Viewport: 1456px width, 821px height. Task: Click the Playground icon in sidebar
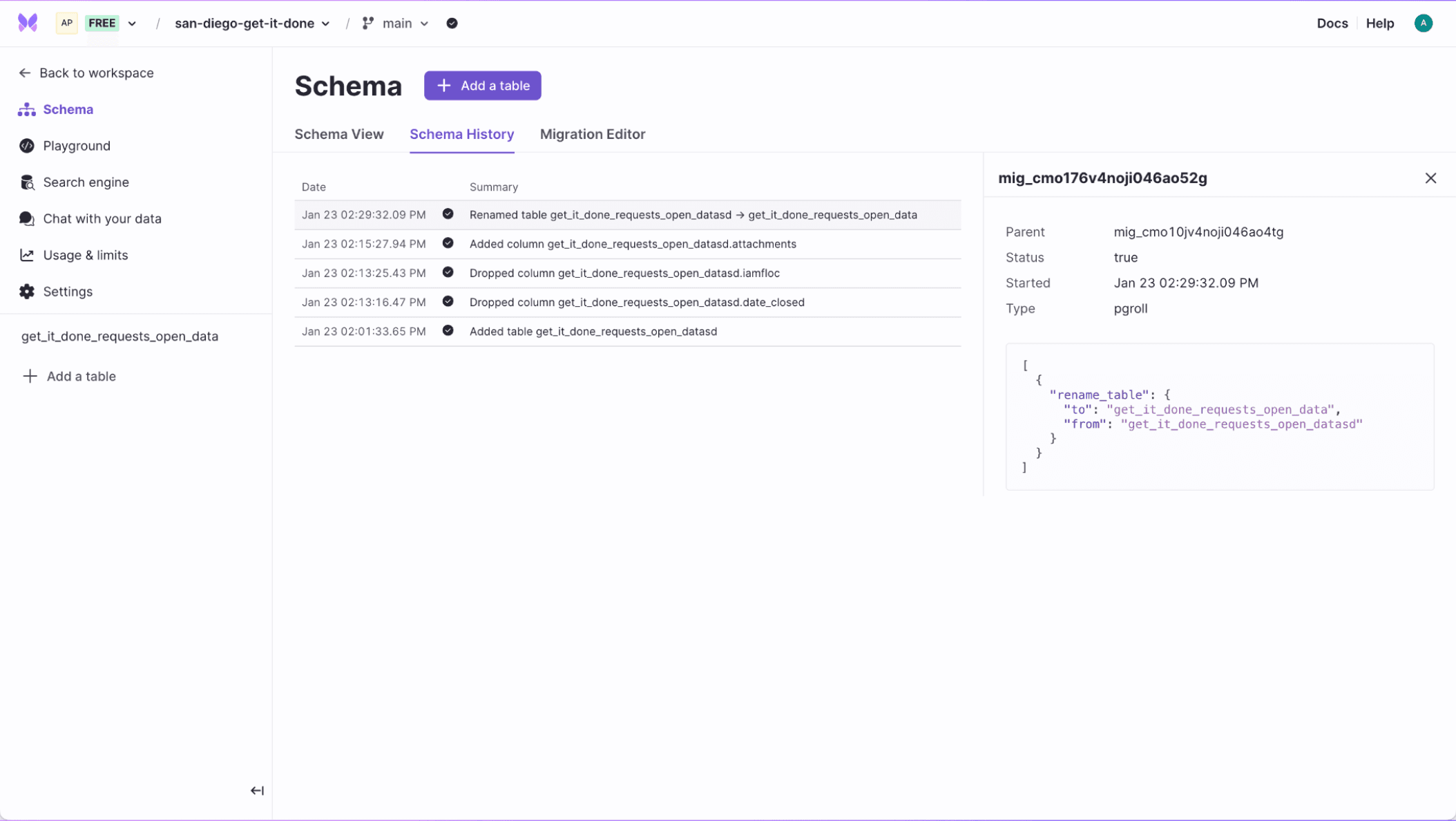click(28, 145)
